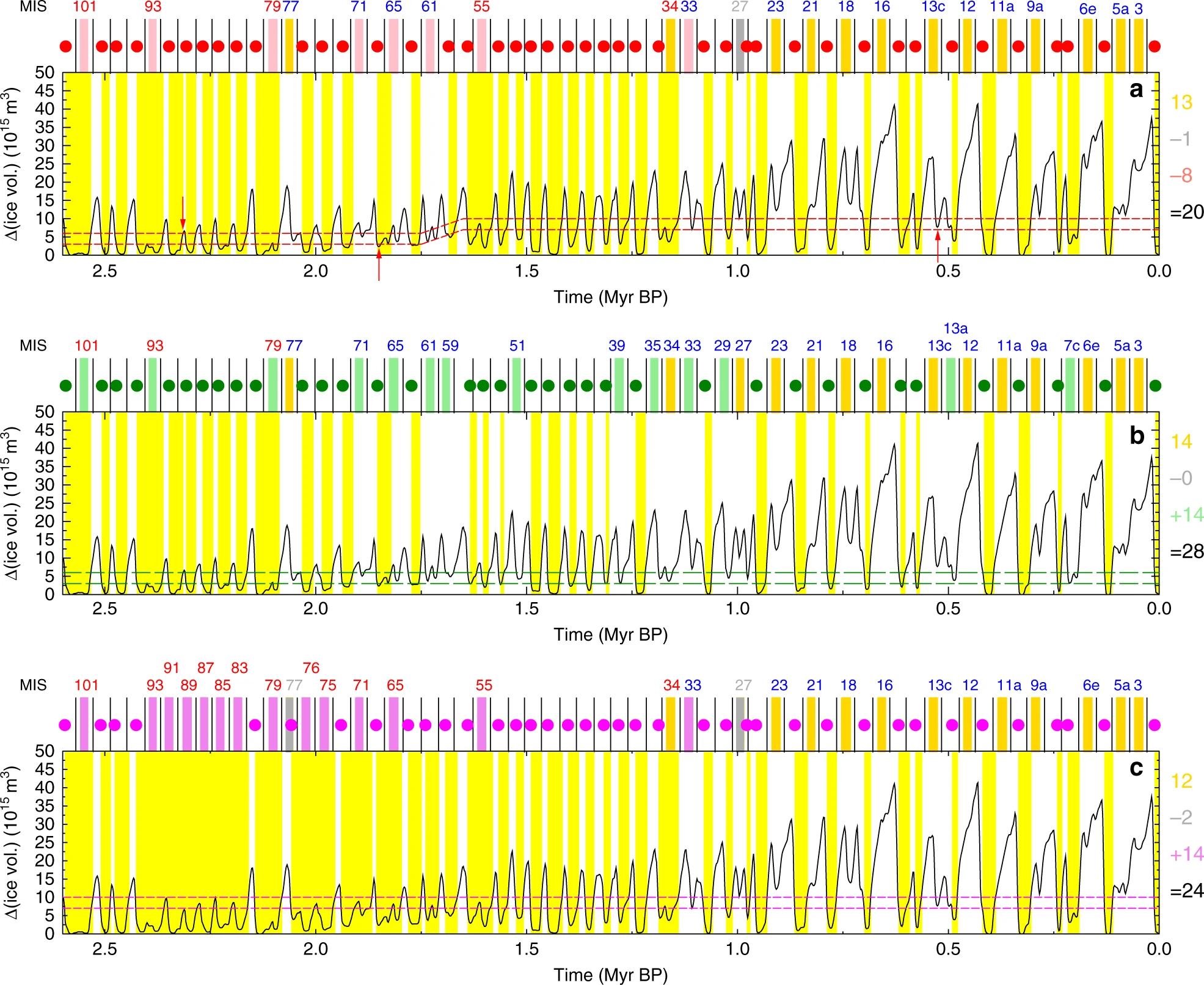Select the bold panel letter 'c'
The width and height of the screenshot is (1204, 985).
point(1136,768)
